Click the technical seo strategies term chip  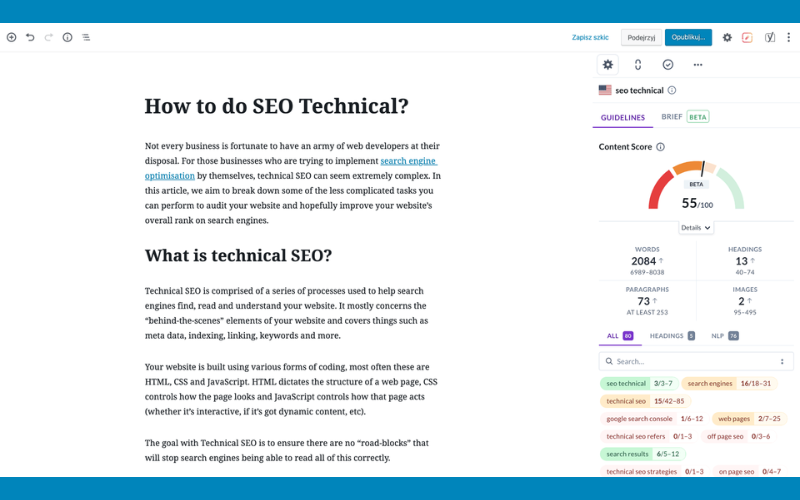655,471
